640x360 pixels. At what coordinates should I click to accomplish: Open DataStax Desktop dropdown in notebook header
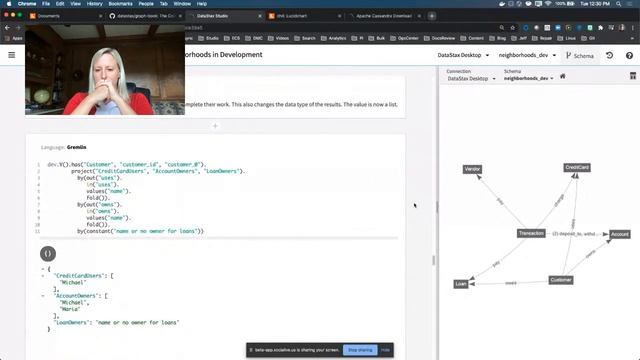coord(463,55)
